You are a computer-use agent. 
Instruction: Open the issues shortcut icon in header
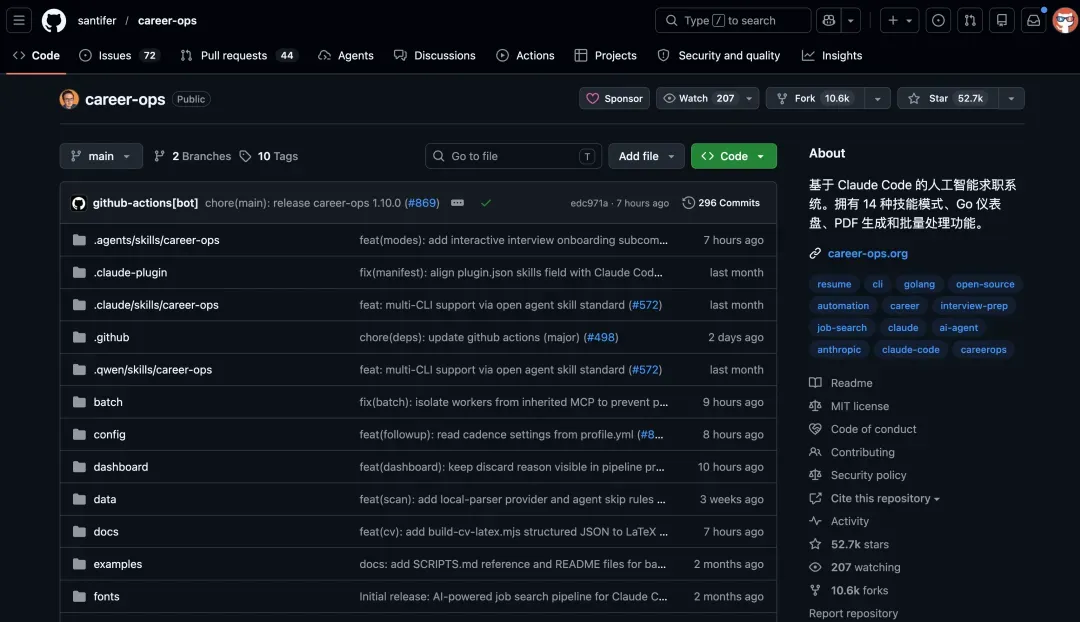(938, 21)
